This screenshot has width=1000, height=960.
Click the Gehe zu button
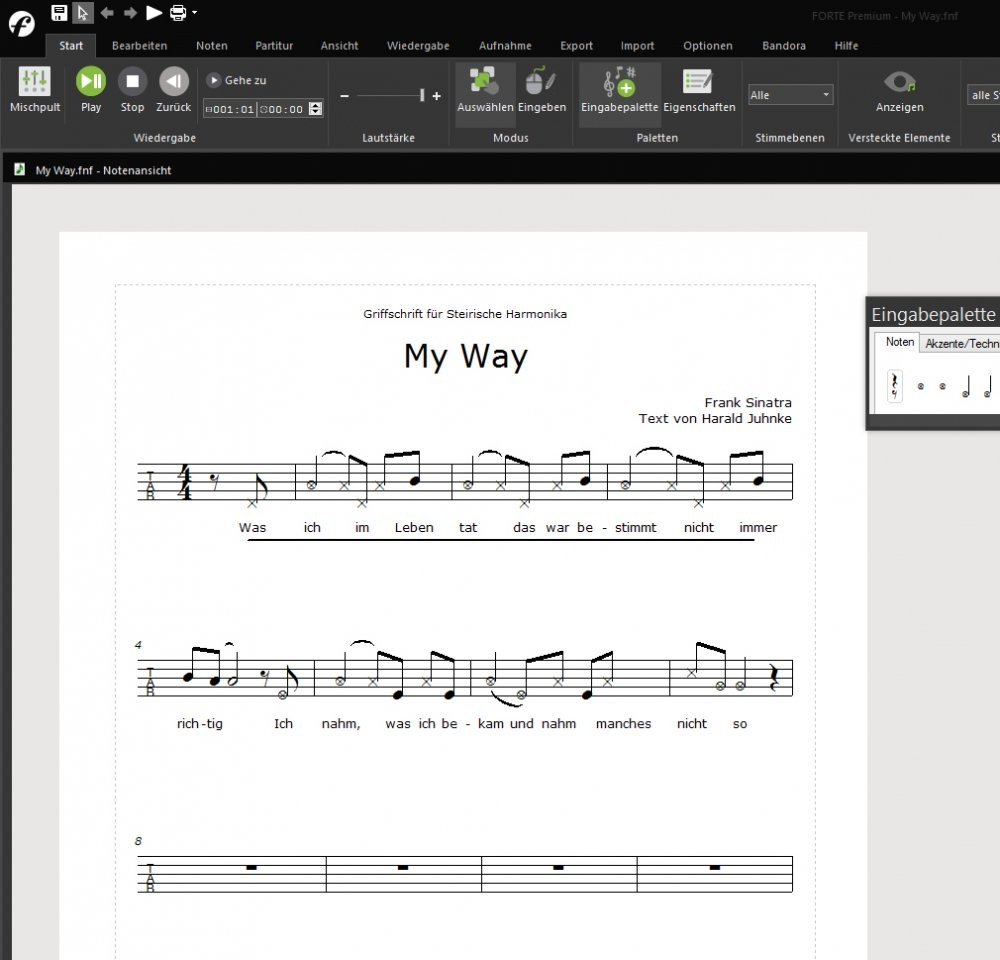[236, 80]
